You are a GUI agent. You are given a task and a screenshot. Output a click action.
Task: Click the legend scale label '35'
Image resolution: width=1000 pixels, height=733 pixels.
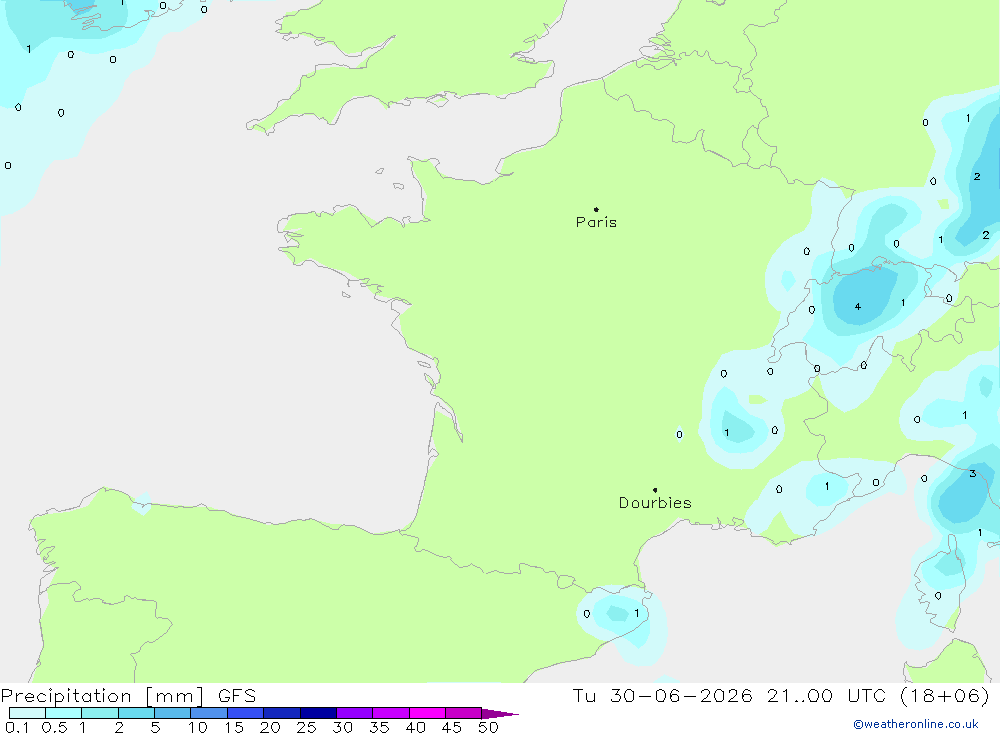pos(379,727)
